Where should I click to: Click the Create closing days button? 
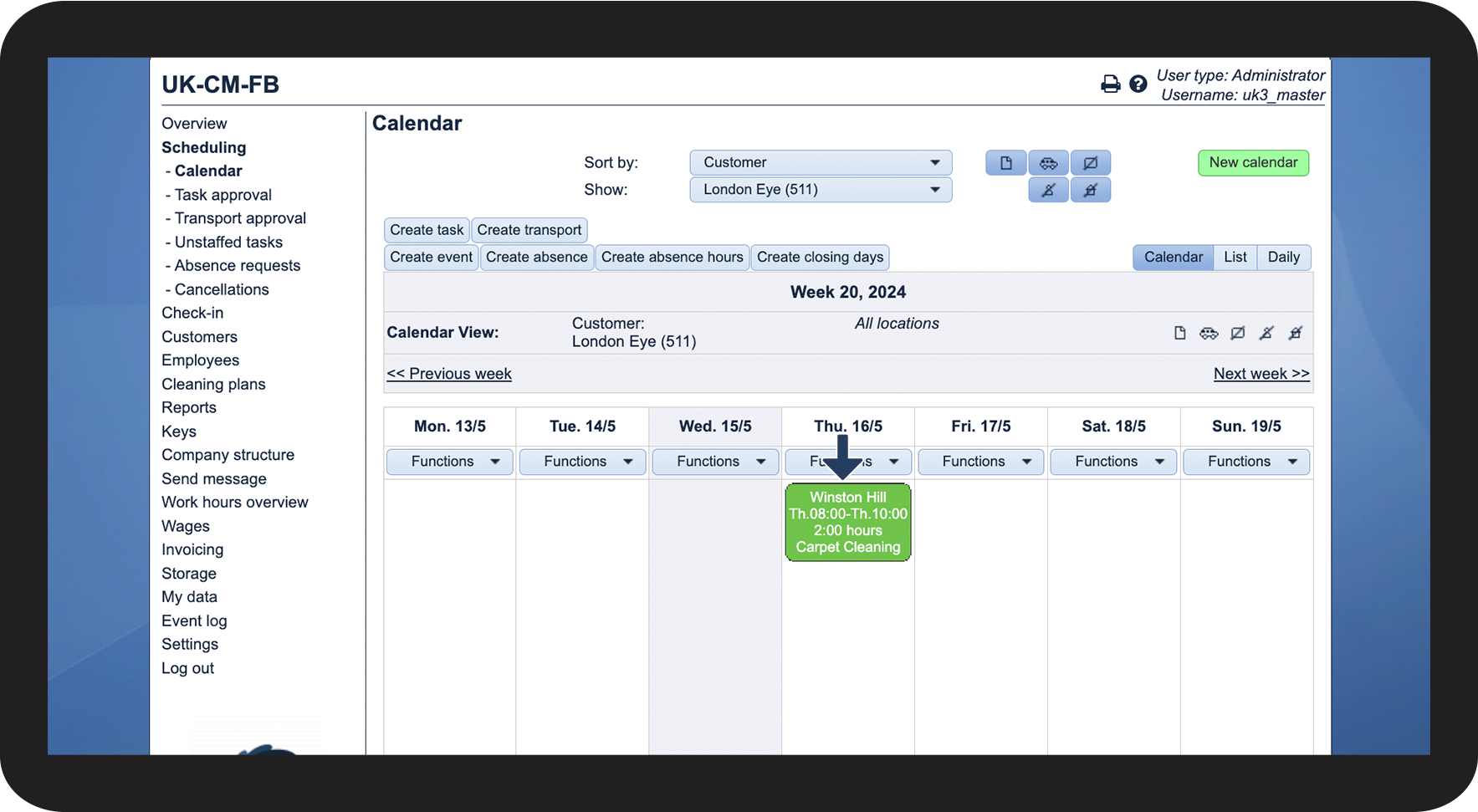point(821,258)
